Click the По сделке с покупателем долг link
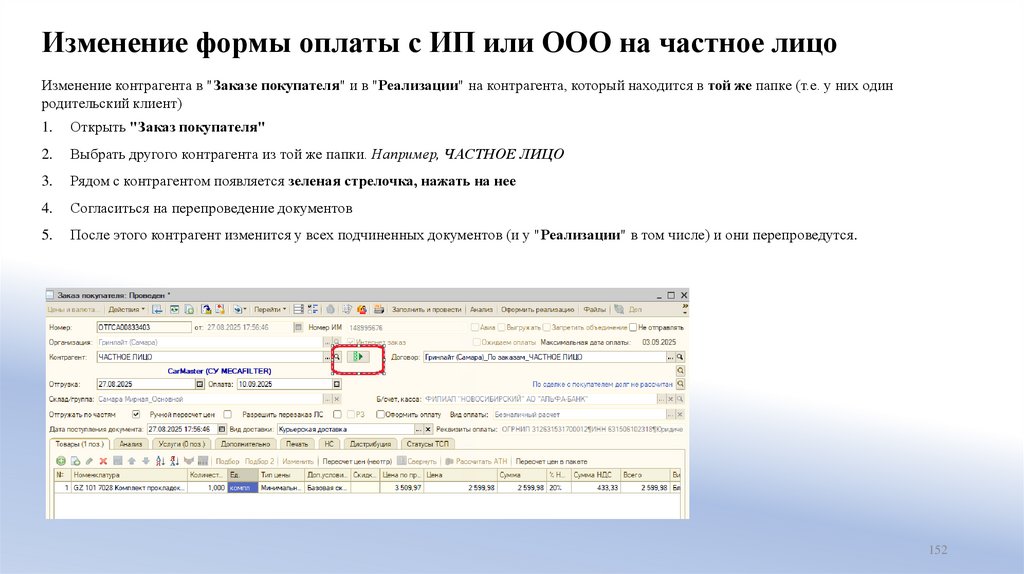 tap(602, 385)
